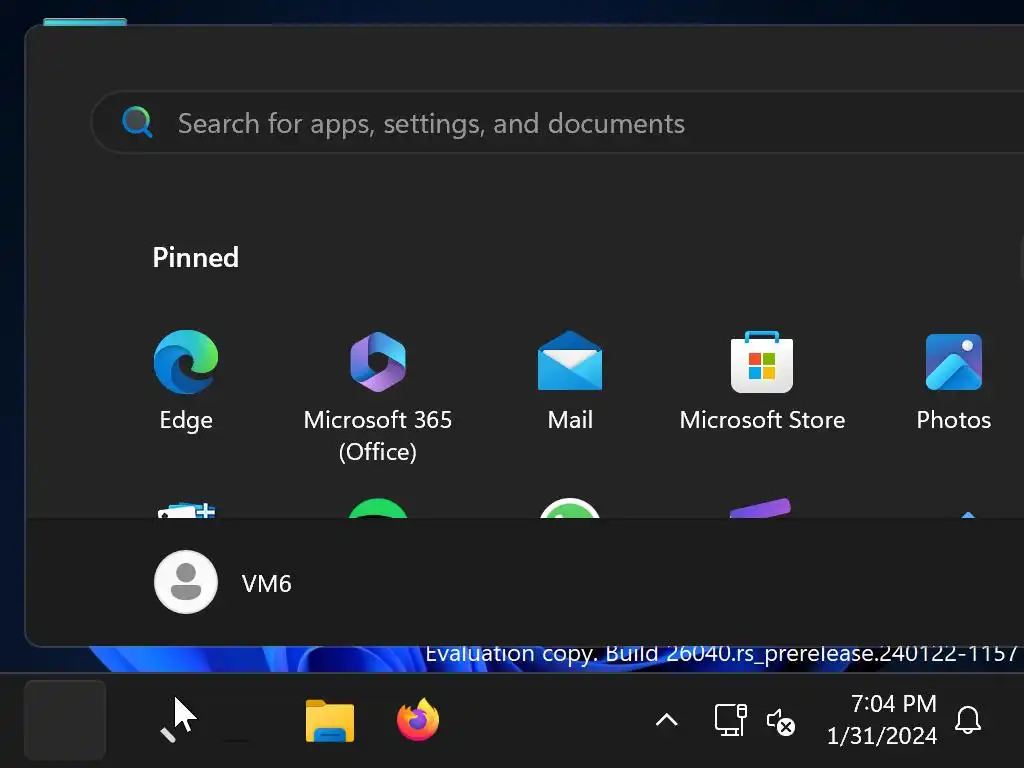Open the VM6 user account avatar
This screenshot has height=768, width=1024.
(x=186, y=582)
